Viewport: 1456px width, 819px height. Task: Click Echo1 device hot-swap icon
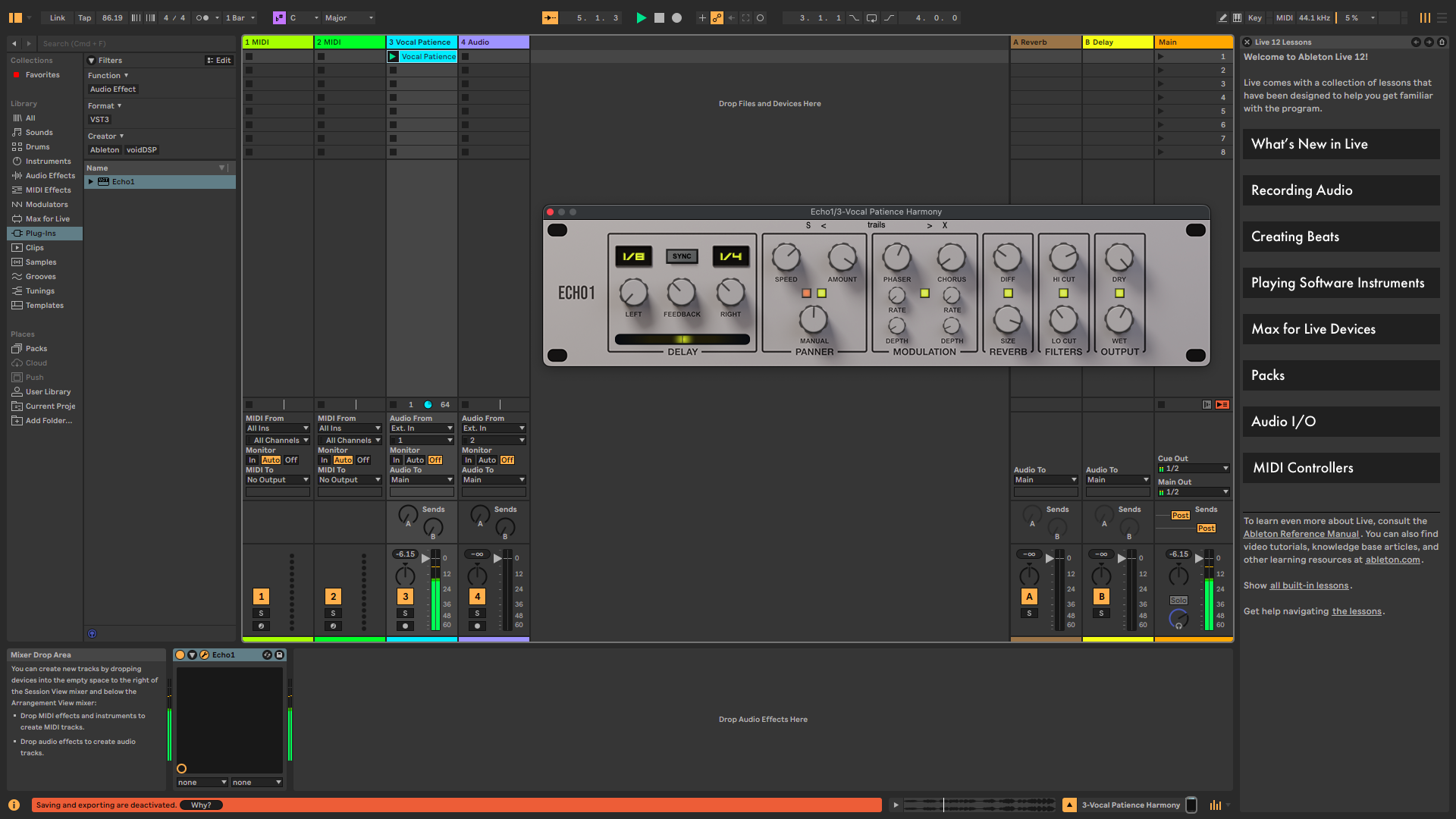coord(267,654)
